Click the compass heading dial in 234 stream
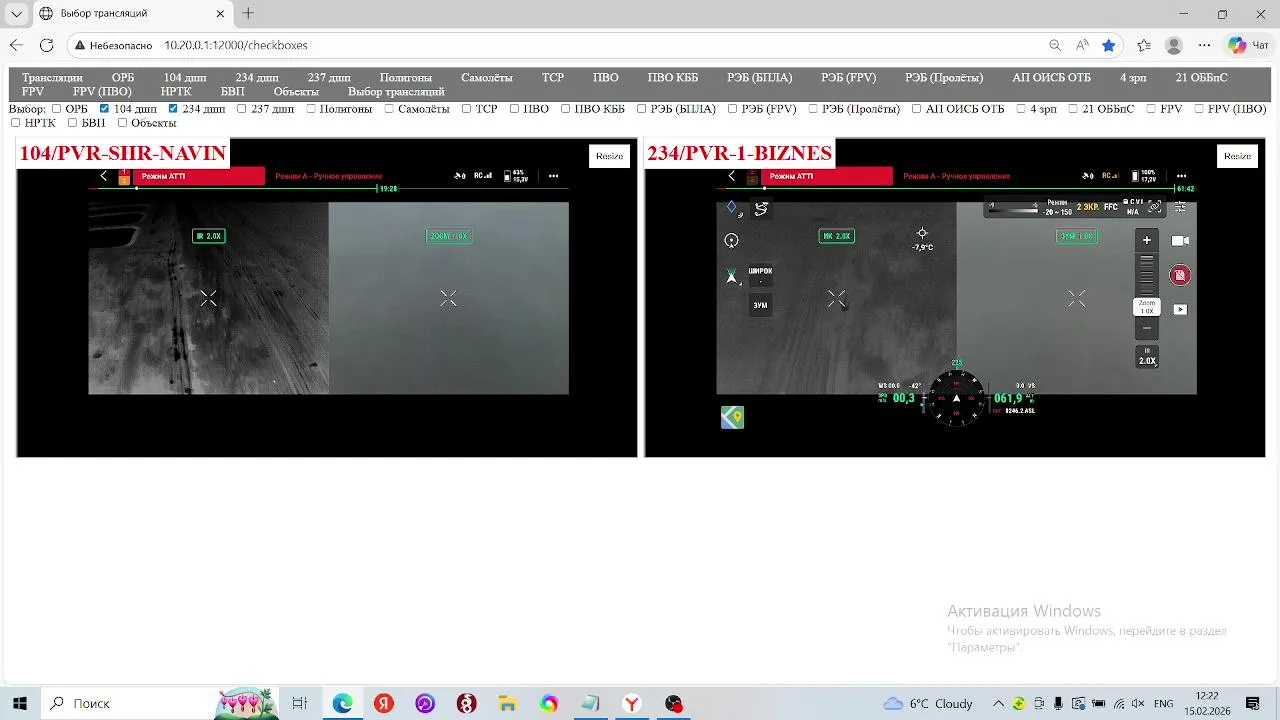This screenshot has height=720, width=1280. 956,398
